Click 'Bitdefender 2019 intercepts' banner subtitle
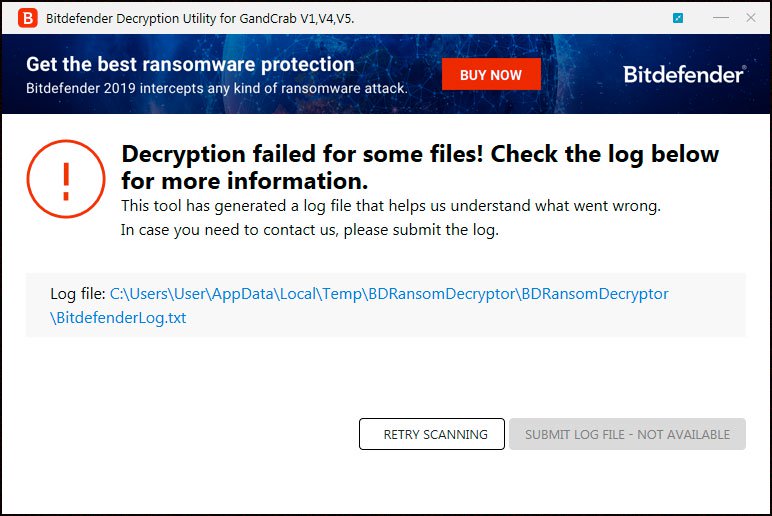The image size is (772, 516). click(216, 88)
